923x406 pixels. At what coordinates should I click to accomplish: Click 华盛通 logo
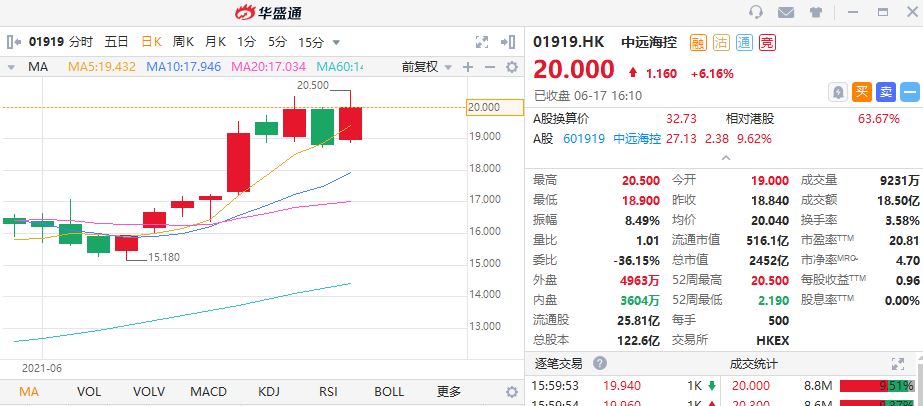pyautogui.click(x=268, y=12)
